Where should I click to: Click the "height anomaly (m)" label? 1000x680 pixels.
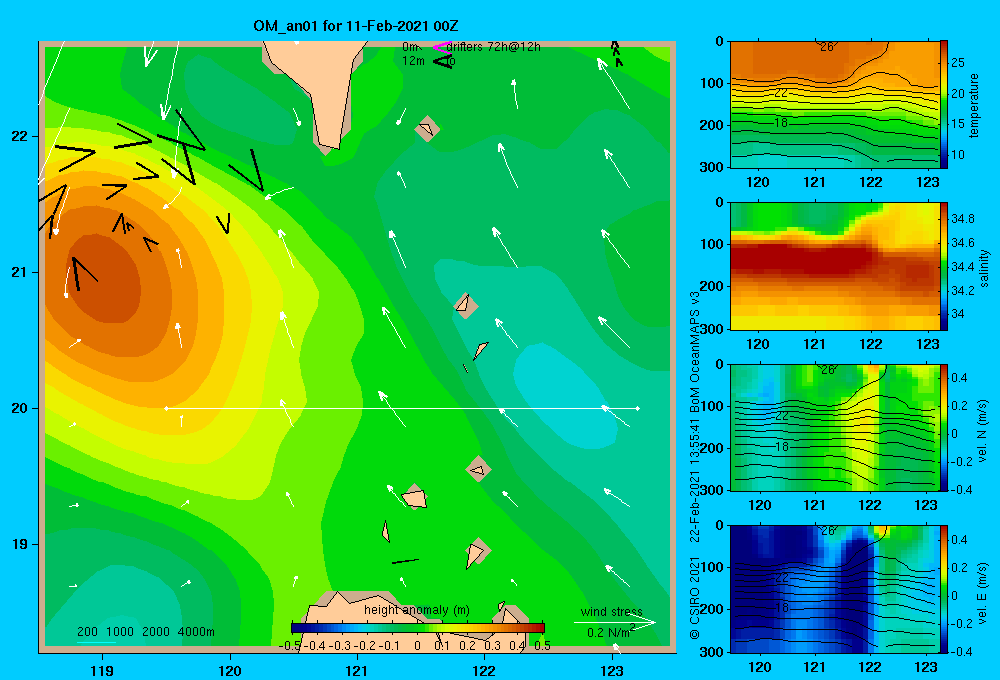click(x=417, y=610)
